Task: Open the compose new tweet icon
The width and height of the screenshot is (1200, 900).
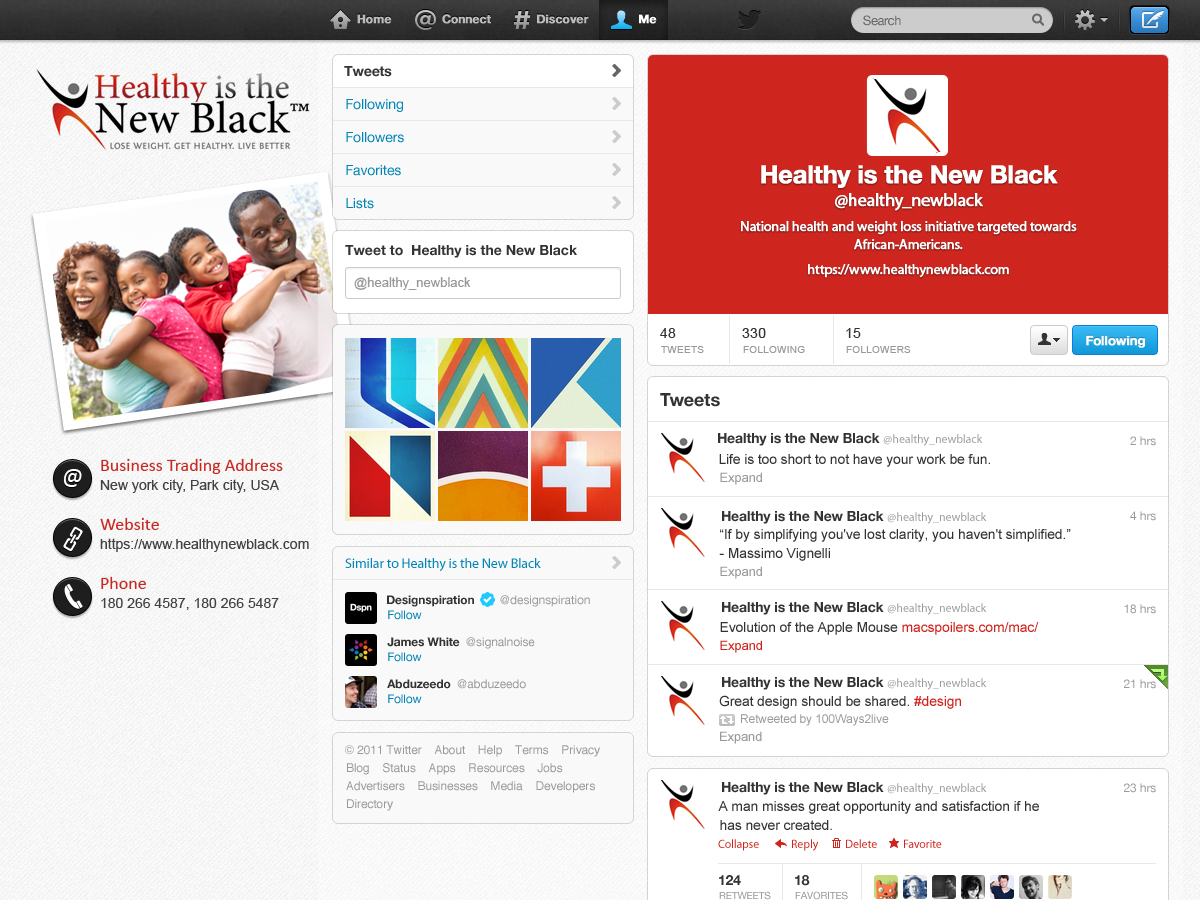Action: 1148,19
